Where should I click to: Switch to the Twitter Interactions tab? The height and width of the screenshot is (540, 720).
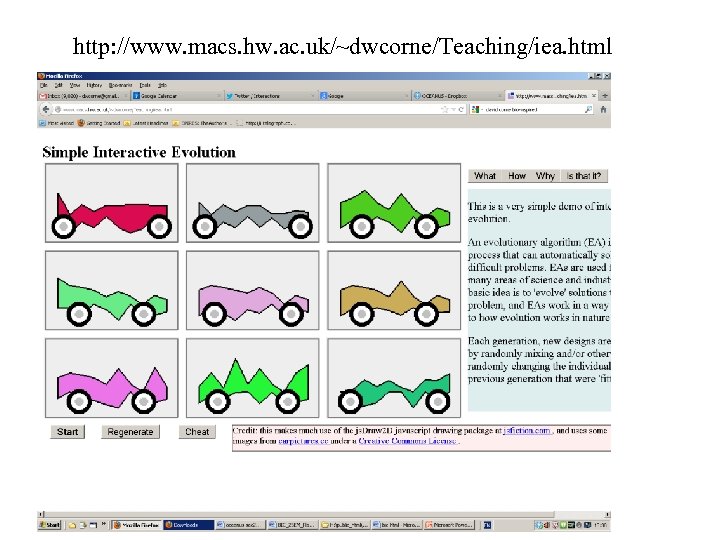[270, 96]
